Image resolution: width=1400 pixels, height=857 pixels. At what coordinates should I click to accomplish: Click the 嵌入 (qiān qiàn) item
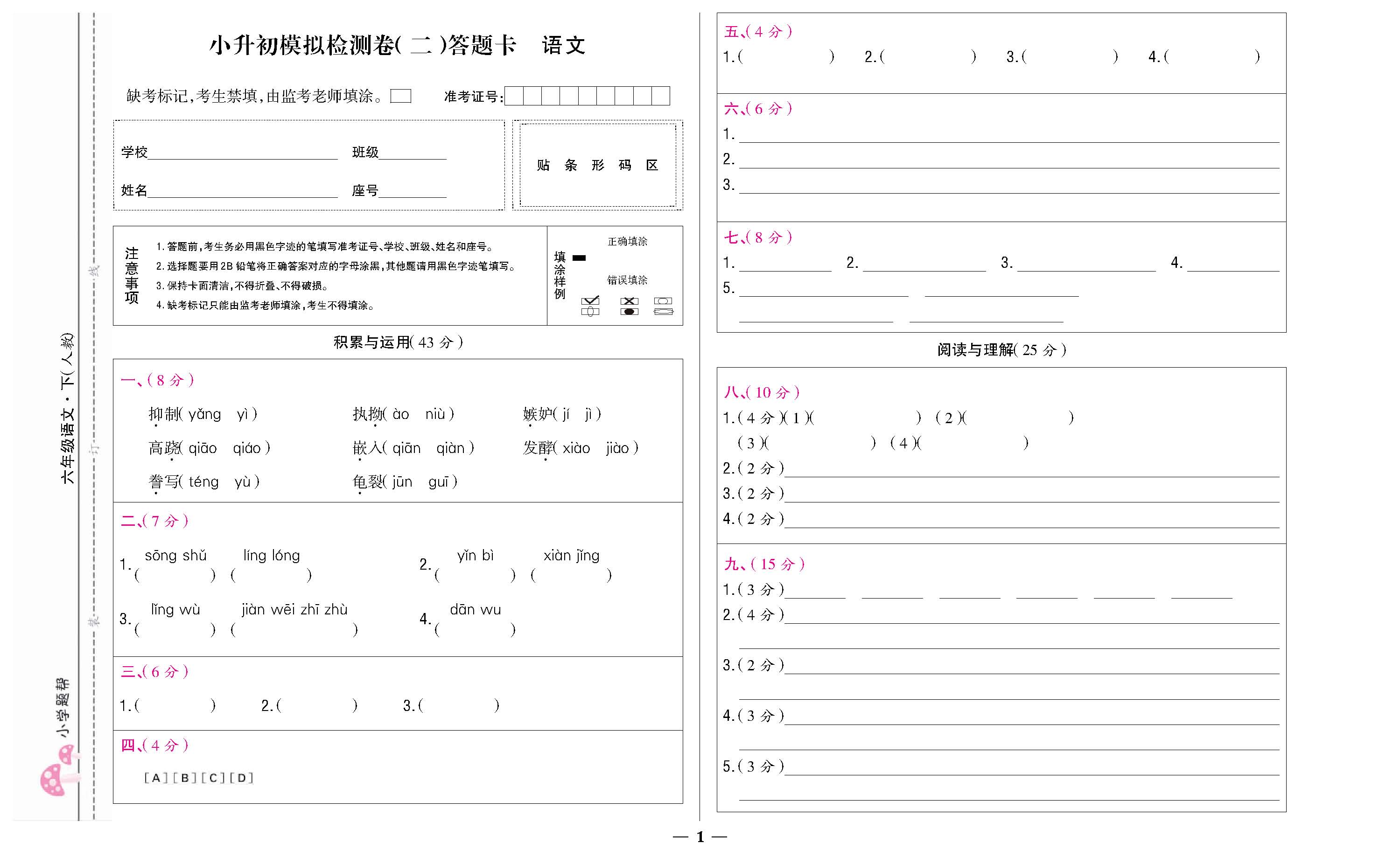(413, 449)
